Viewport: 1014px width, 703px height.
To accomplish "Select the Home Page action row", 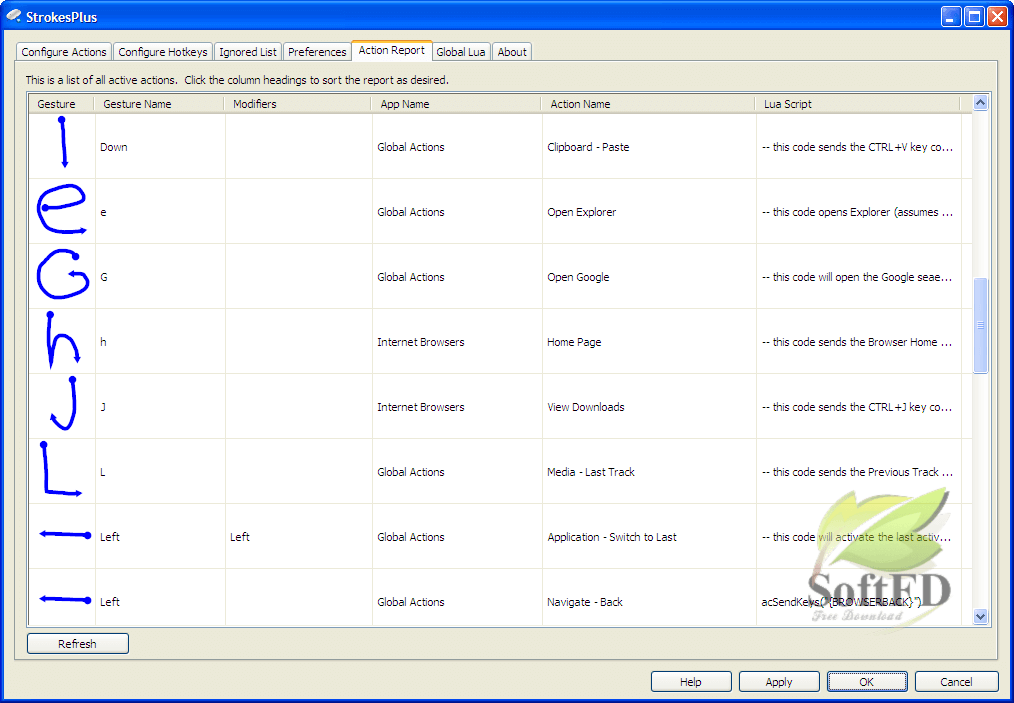I will coord(500,341).
